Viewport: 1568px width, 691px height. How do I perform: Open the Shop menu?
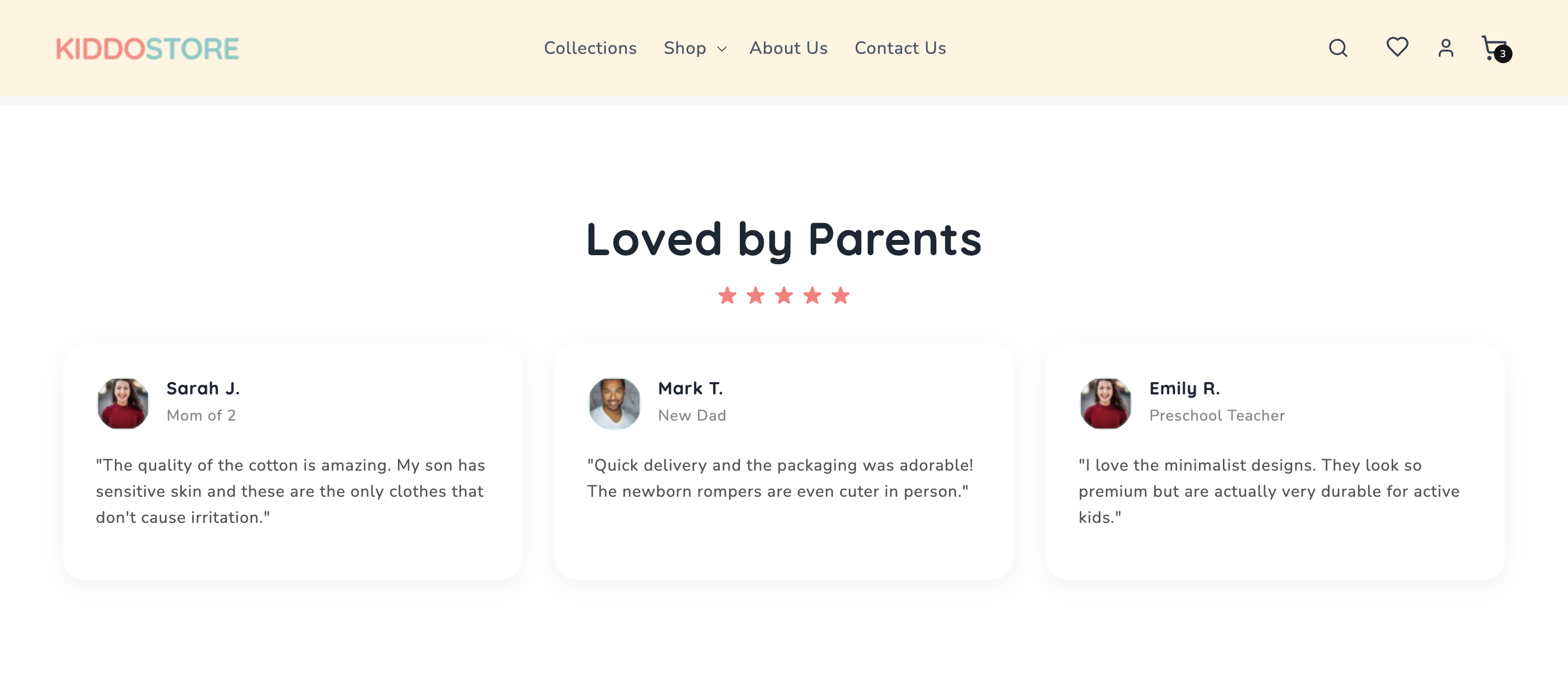click(685, 48)
